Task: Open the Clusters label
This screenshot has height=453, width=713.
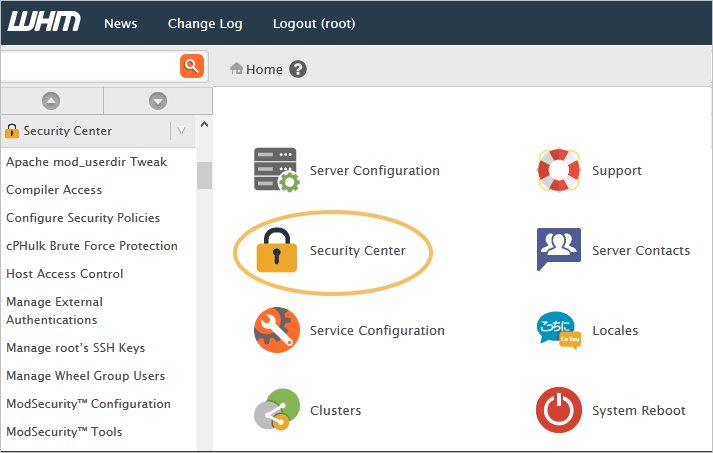Action: (336, 411)
